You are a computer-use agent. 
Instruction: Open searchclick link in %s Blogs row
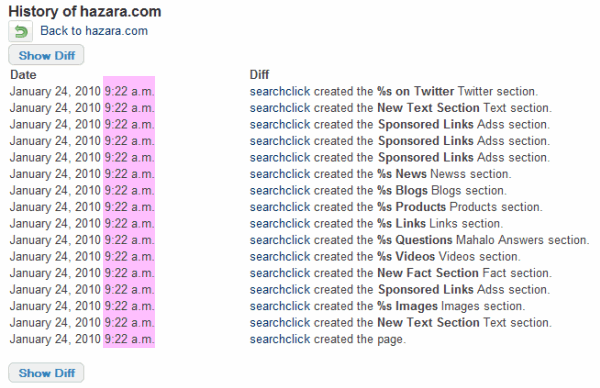280,191
